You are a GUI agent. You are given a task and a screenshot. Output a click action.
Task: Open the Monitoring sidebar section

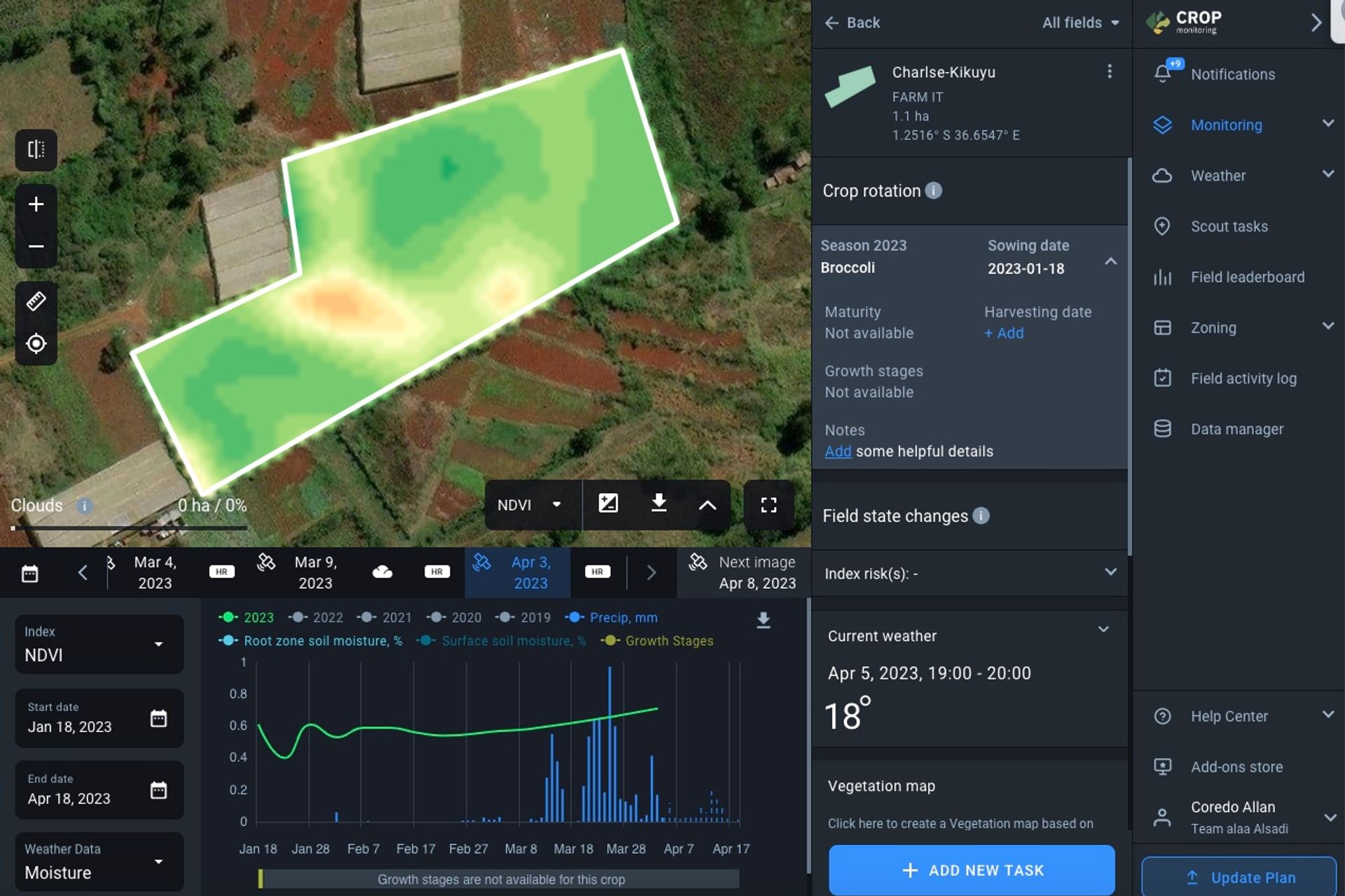(x=1226, y=125)
